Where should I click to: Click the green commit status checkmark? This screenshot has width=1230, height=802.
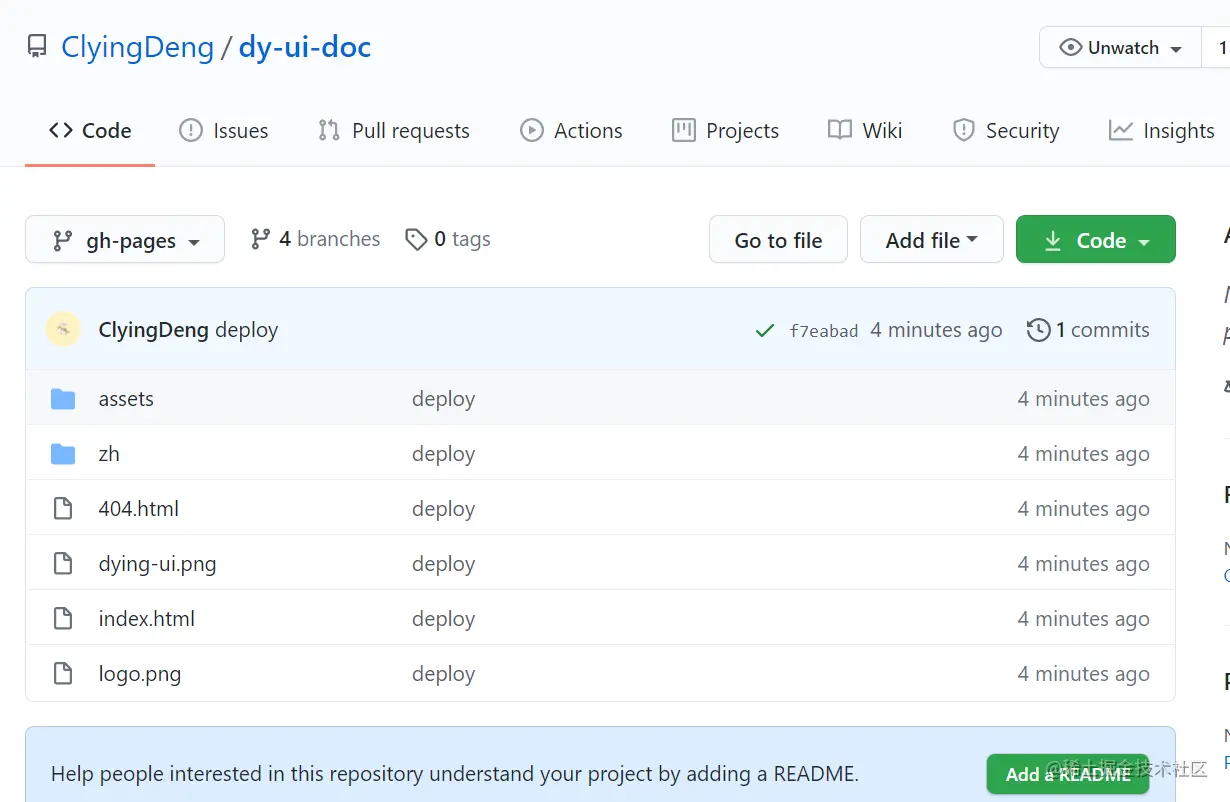(x=765, y=331)
